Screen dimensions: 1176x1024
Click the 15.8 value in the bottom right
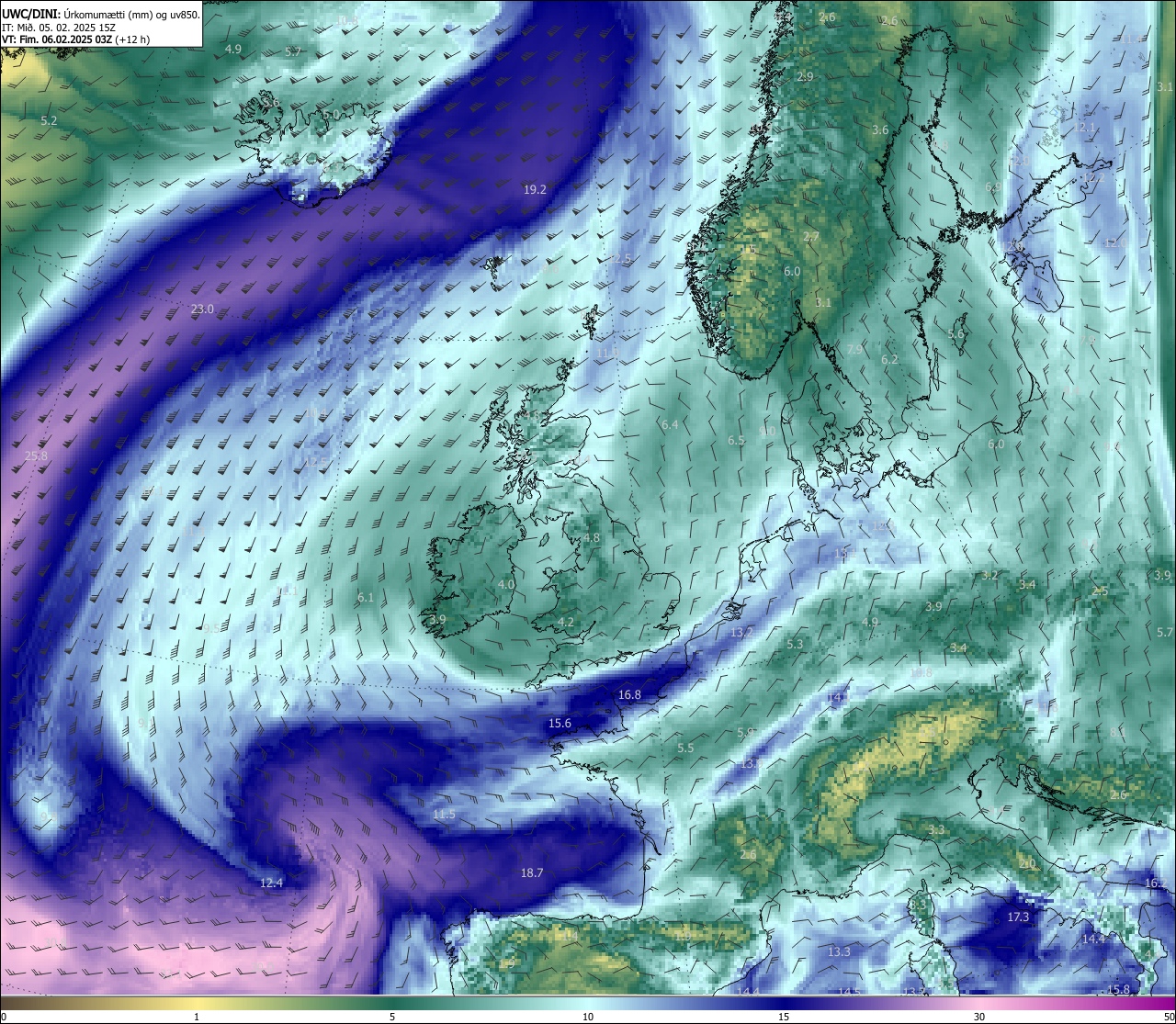pos(1118,989)
